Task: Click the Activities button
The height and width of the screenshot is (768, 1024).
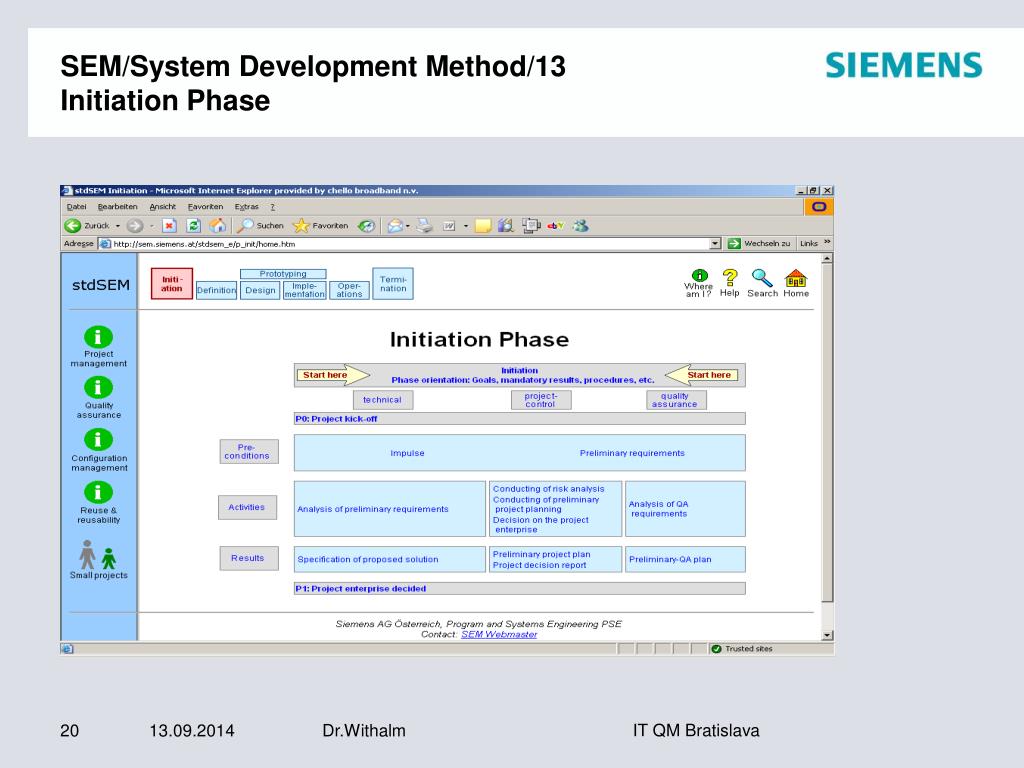Action: [247, 507]
